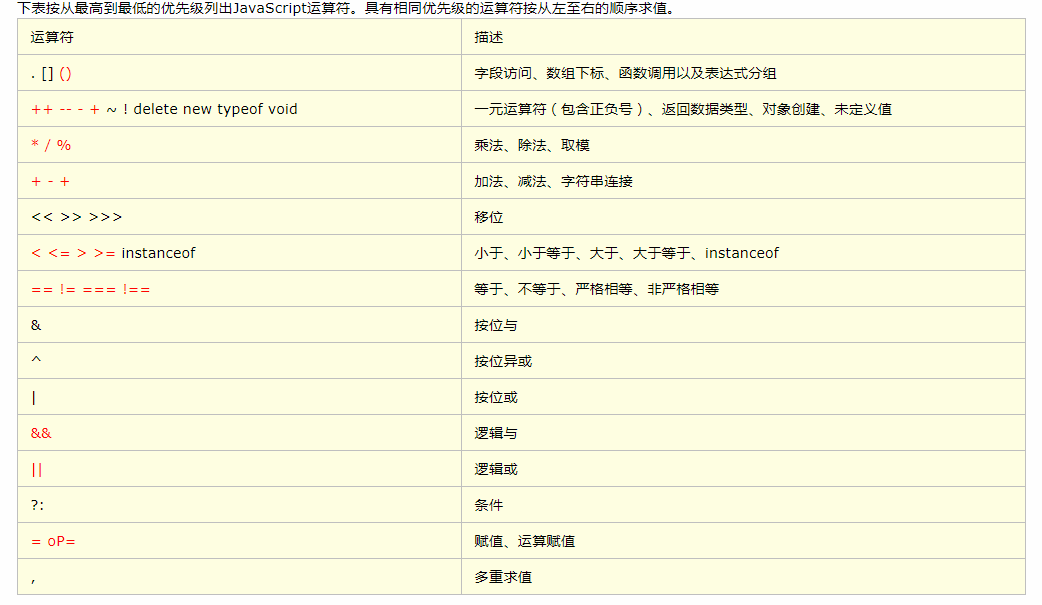Select the '++ -- - + ~ ! delete new typeof void' cell
Viewport: 1042px width, 605px height.
click(x=239, y=109)
